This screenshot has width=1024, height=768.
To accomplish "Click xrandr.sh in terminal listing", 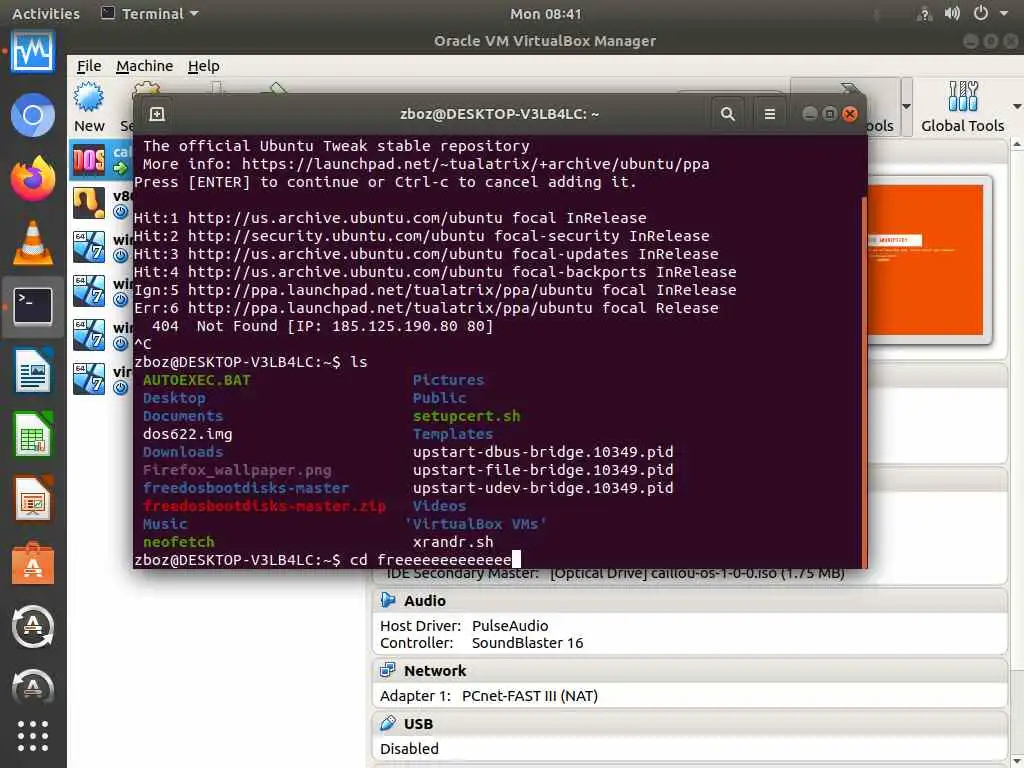I will click(x=453, y=542).
